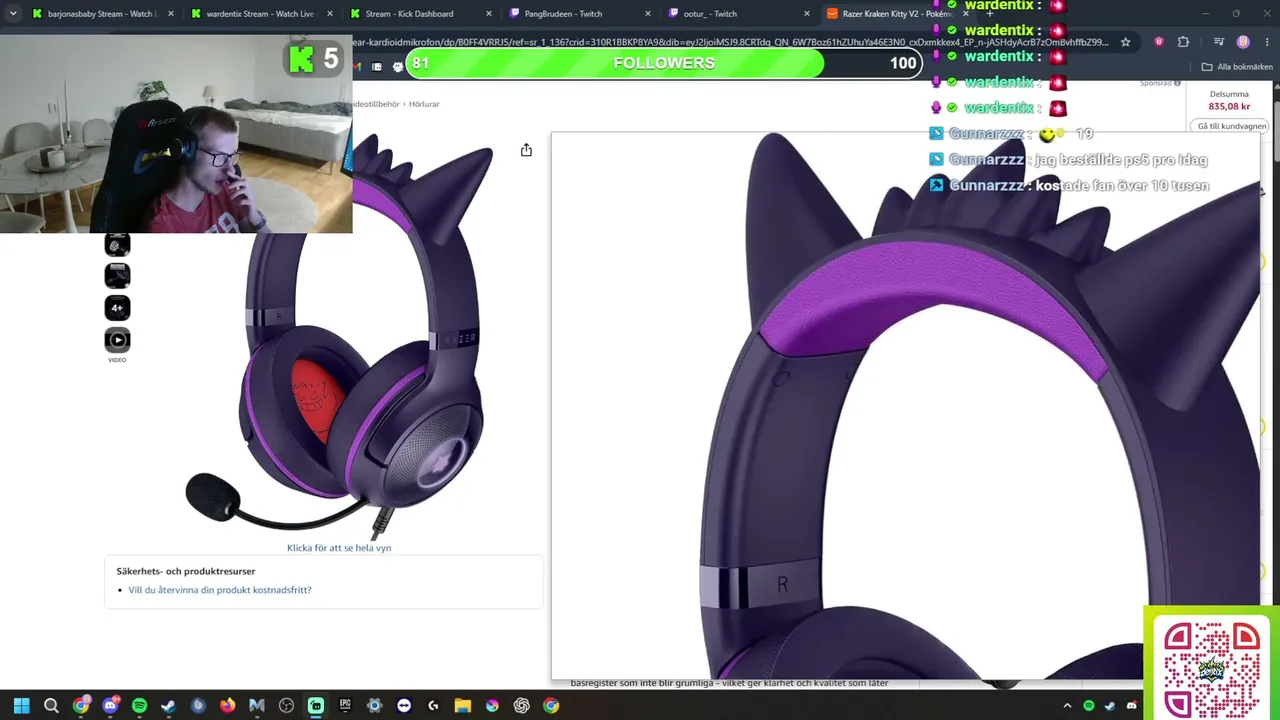Open OBS Studio from the taskbar

coord(286,706)
